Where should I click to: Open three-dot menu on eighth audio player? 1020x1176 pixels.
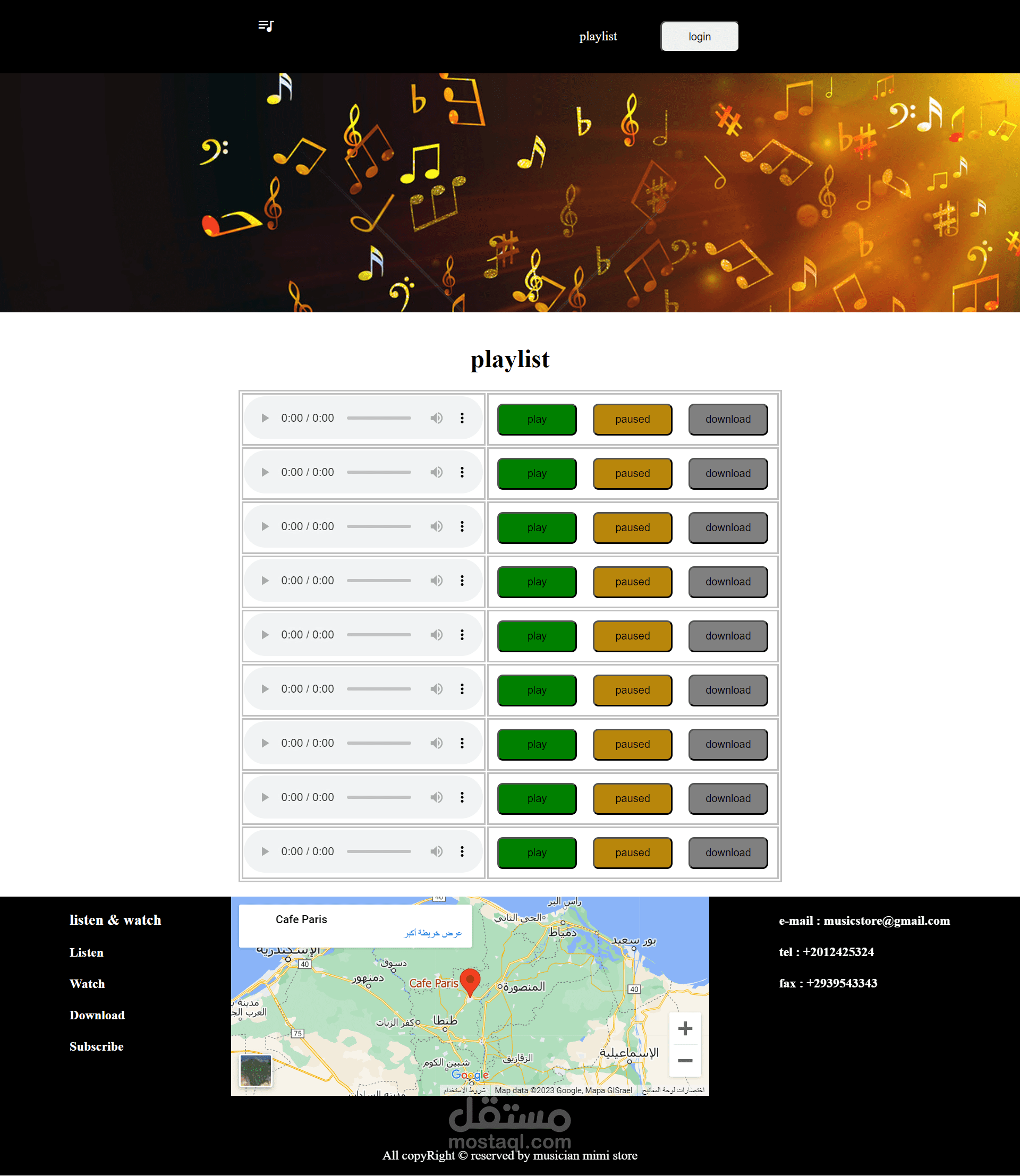462,797
